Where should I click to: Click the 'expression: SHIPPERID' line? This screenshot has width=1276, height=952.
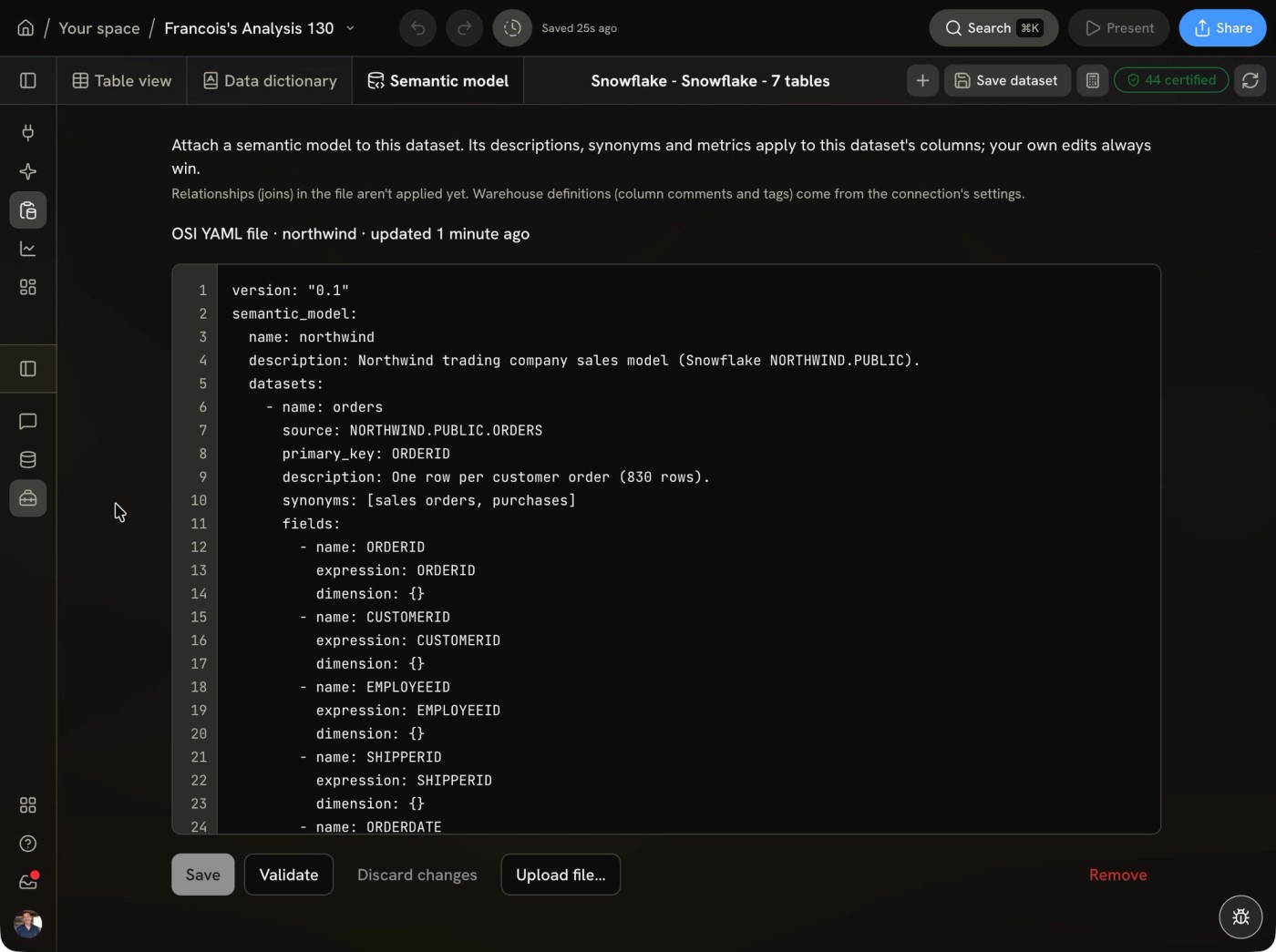point(404,781)
